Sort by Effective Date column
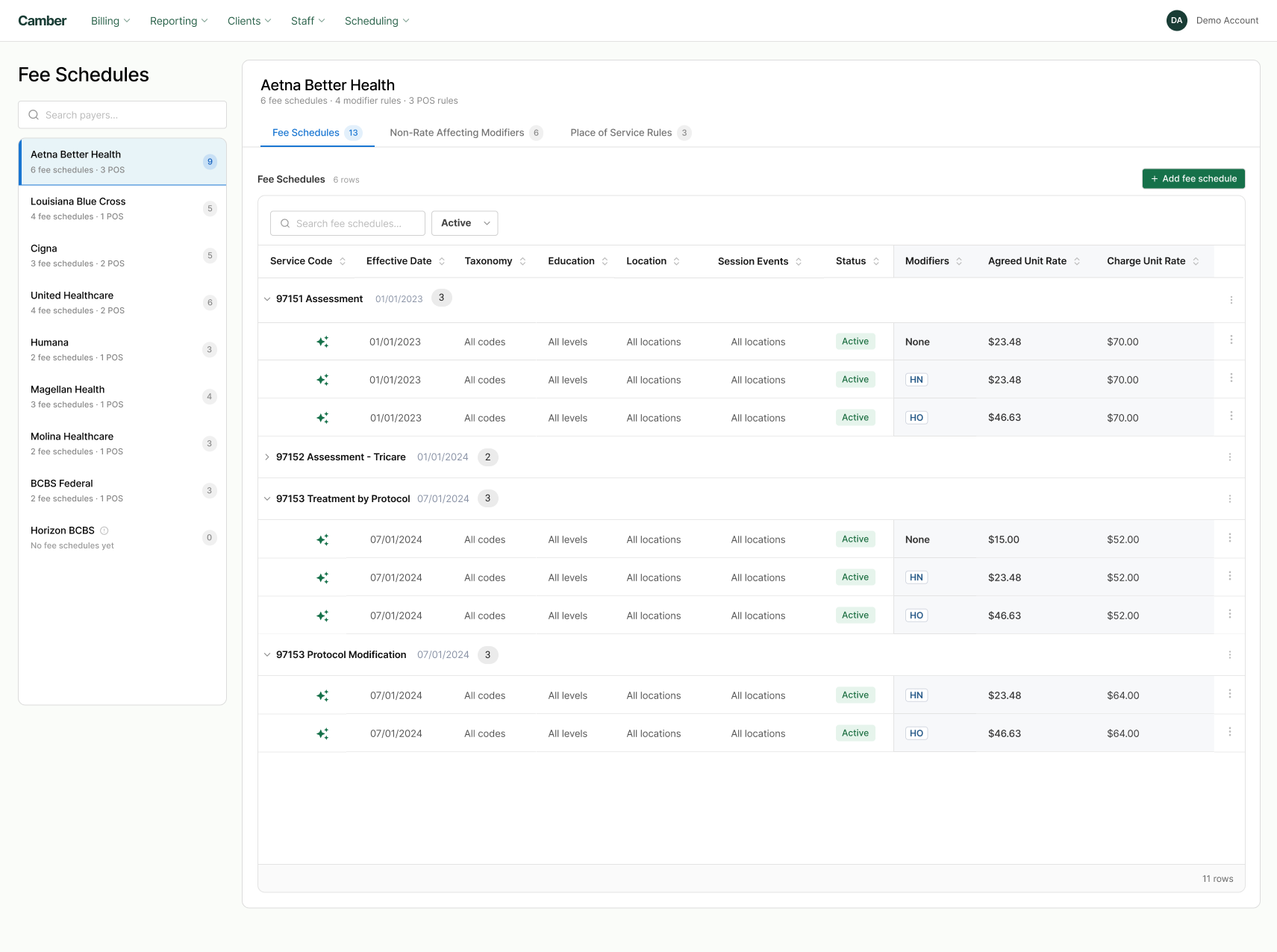Image resolution: width=1277 pixels, height=952 pixels. pyautogui.click(x=442, y=261)
